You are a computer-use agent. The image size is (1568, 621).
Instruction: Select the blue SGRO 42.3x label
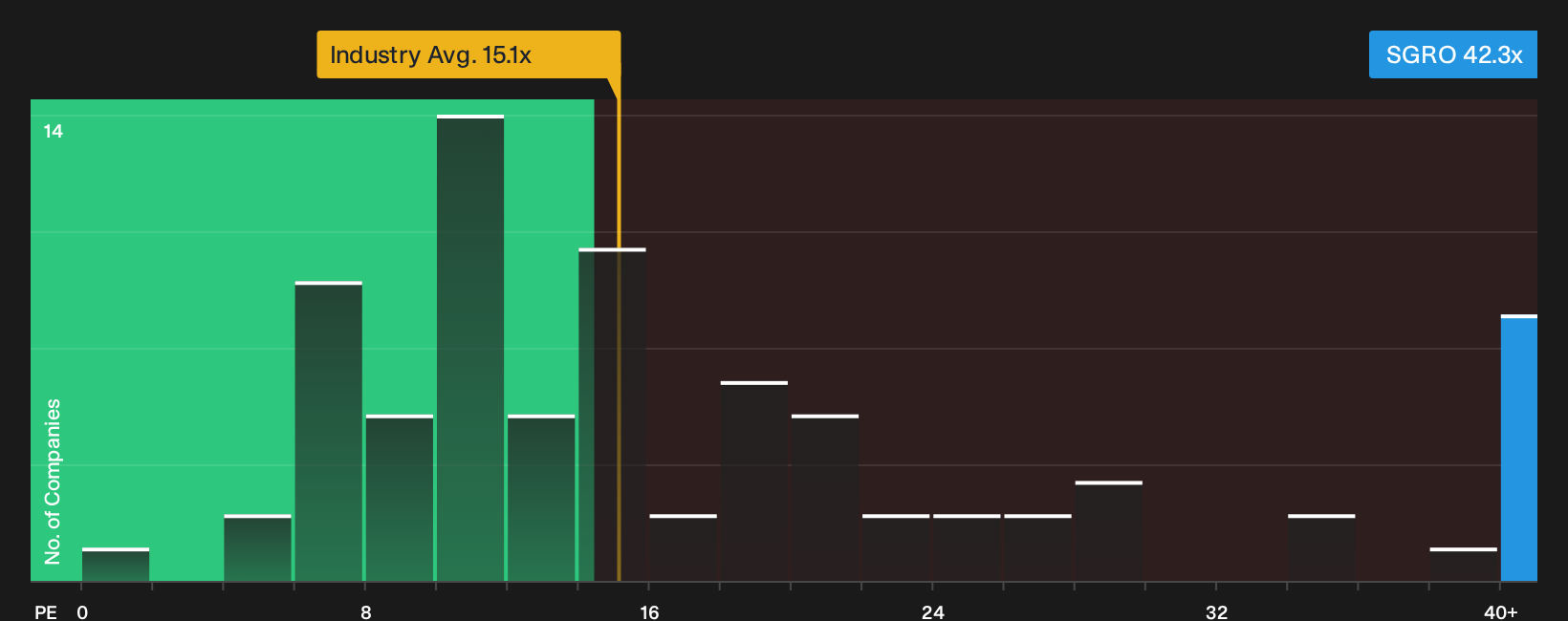(1453, 54)
